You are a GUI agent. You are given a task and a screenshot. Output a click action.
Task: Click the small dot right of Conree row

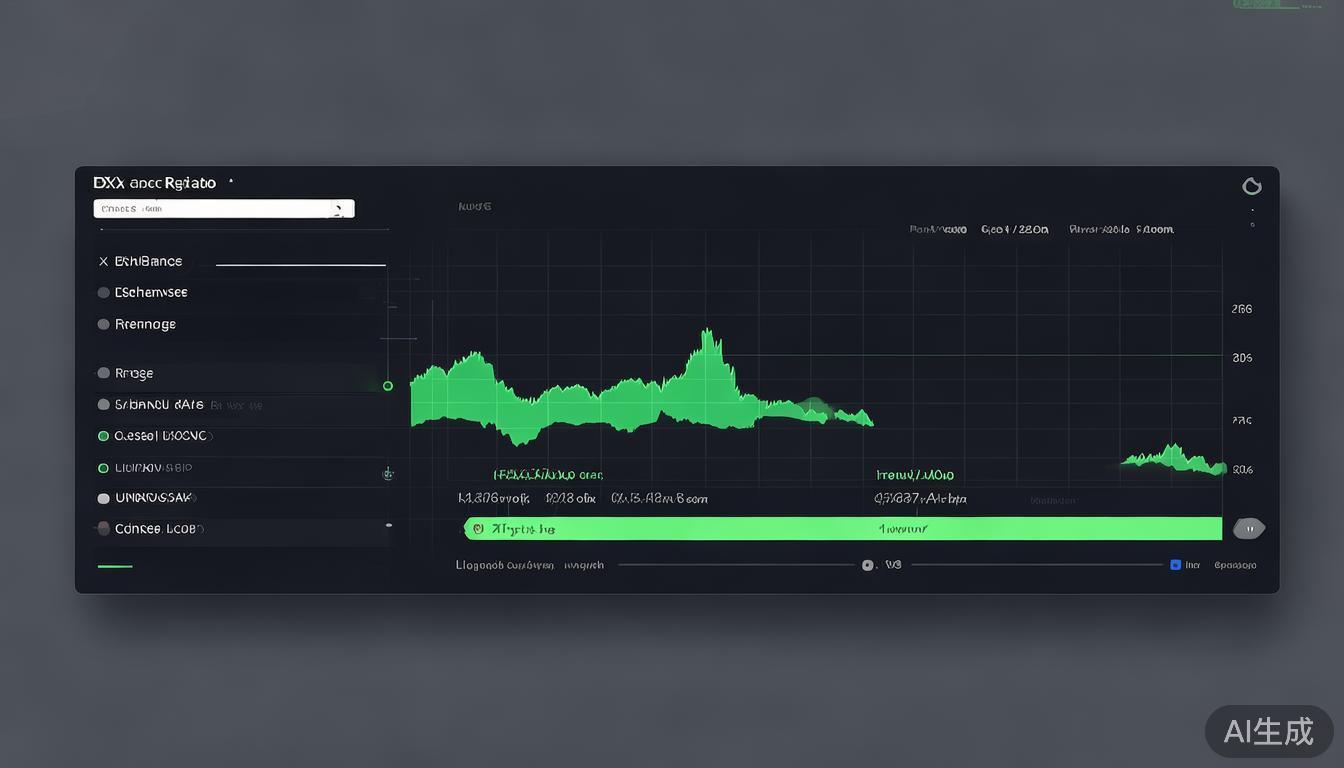tap(388, 525)
